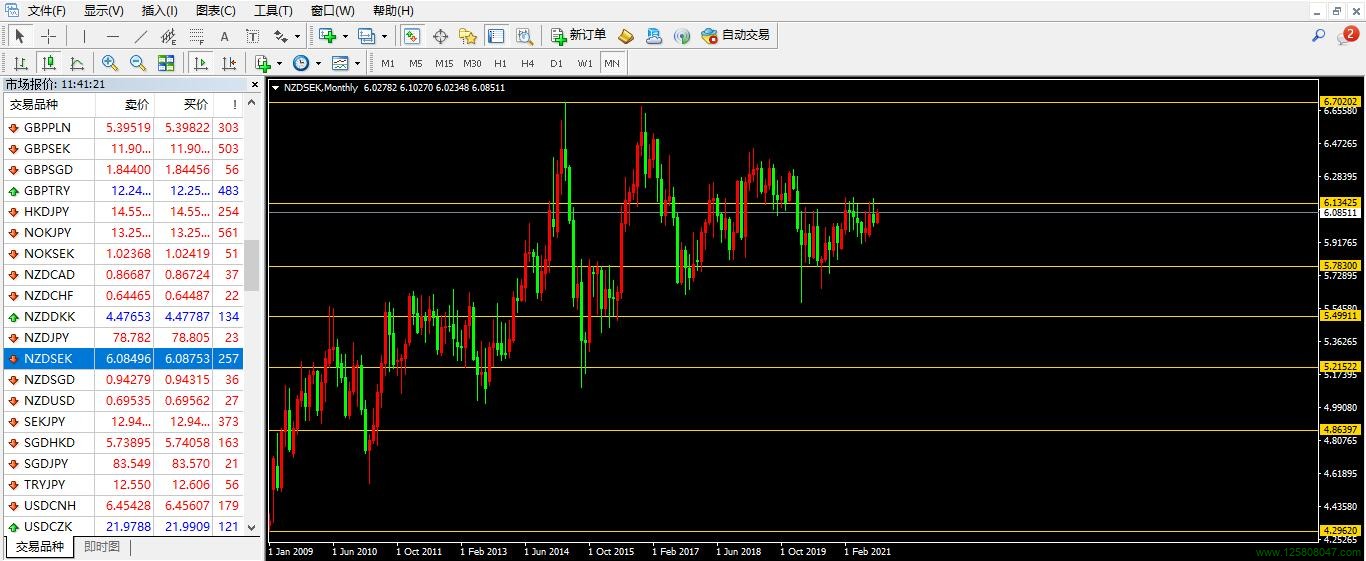Open the 文件(F) menu

47,11
